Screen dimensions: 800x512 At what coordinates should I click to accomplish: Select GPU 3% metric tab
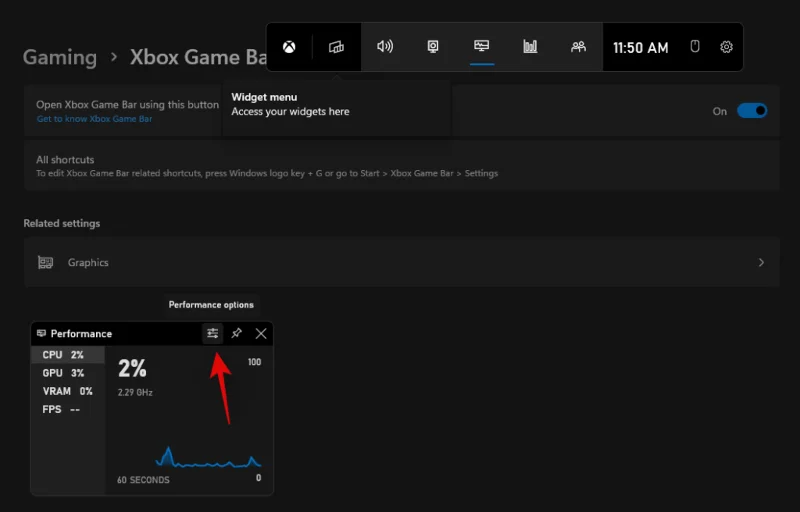click(68, 373)
